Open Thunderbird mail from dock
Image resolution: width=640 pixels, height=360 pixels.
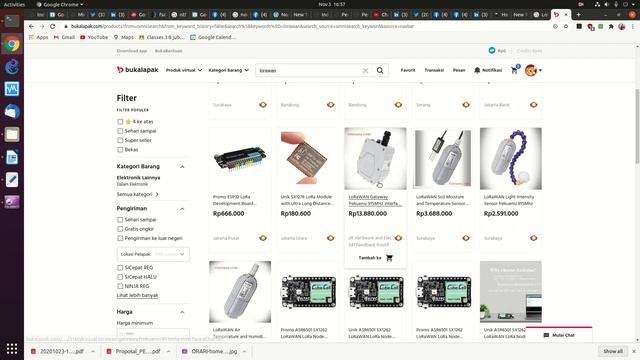pos(12,111)
